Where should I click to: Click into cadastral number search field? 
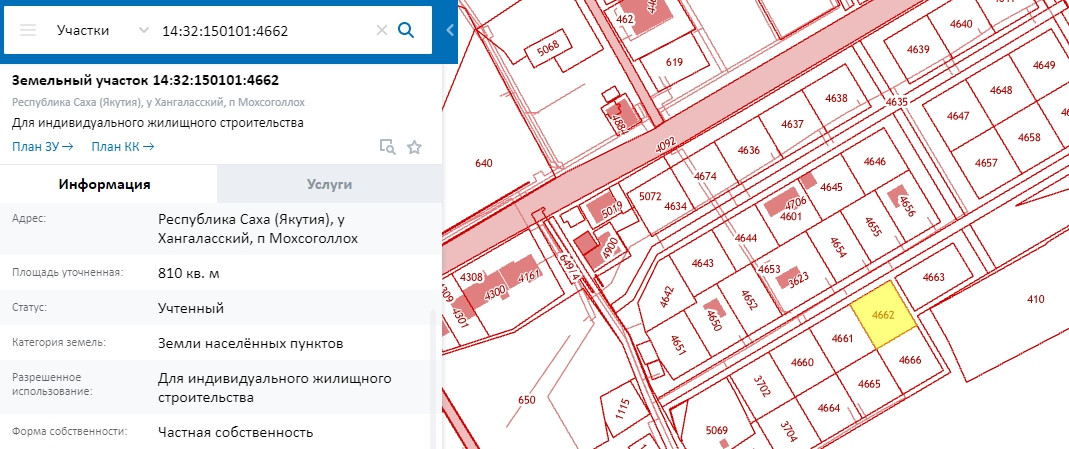coord(266,31)
